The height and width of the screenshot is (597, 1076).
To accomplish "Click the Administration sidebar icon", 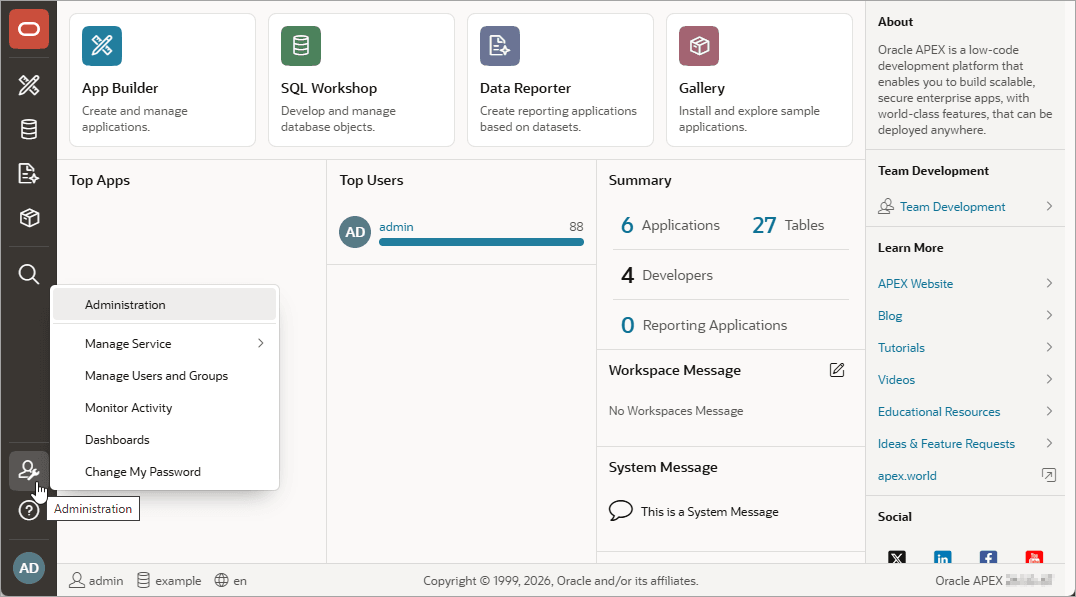I will pos(29,471).
